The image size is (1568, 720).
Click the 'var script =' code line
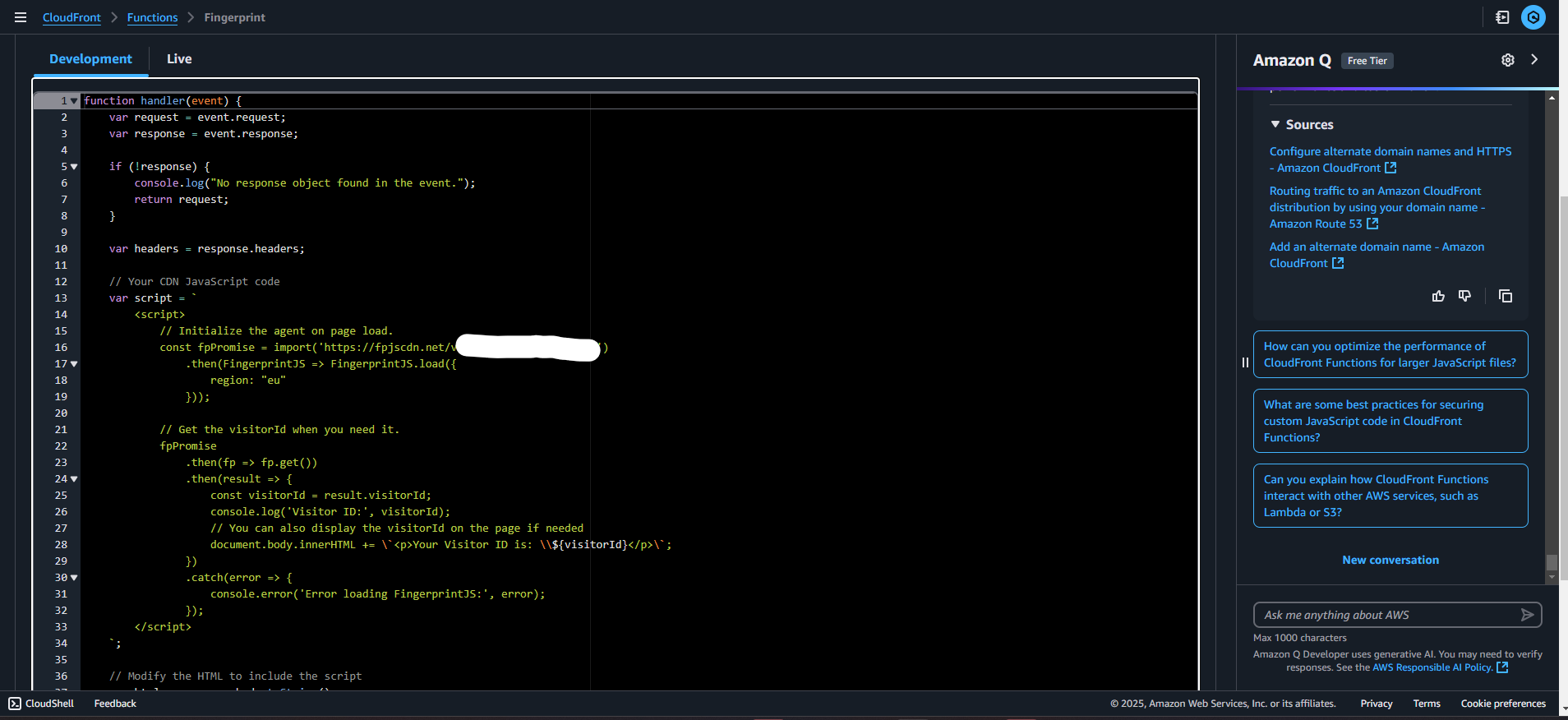coord(153,298)
